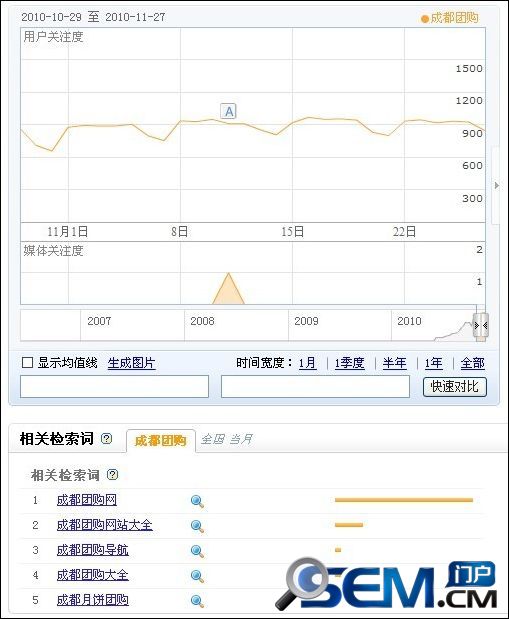Click the A news marker on chart
509x619 pixels.
(x=229, y=111)
